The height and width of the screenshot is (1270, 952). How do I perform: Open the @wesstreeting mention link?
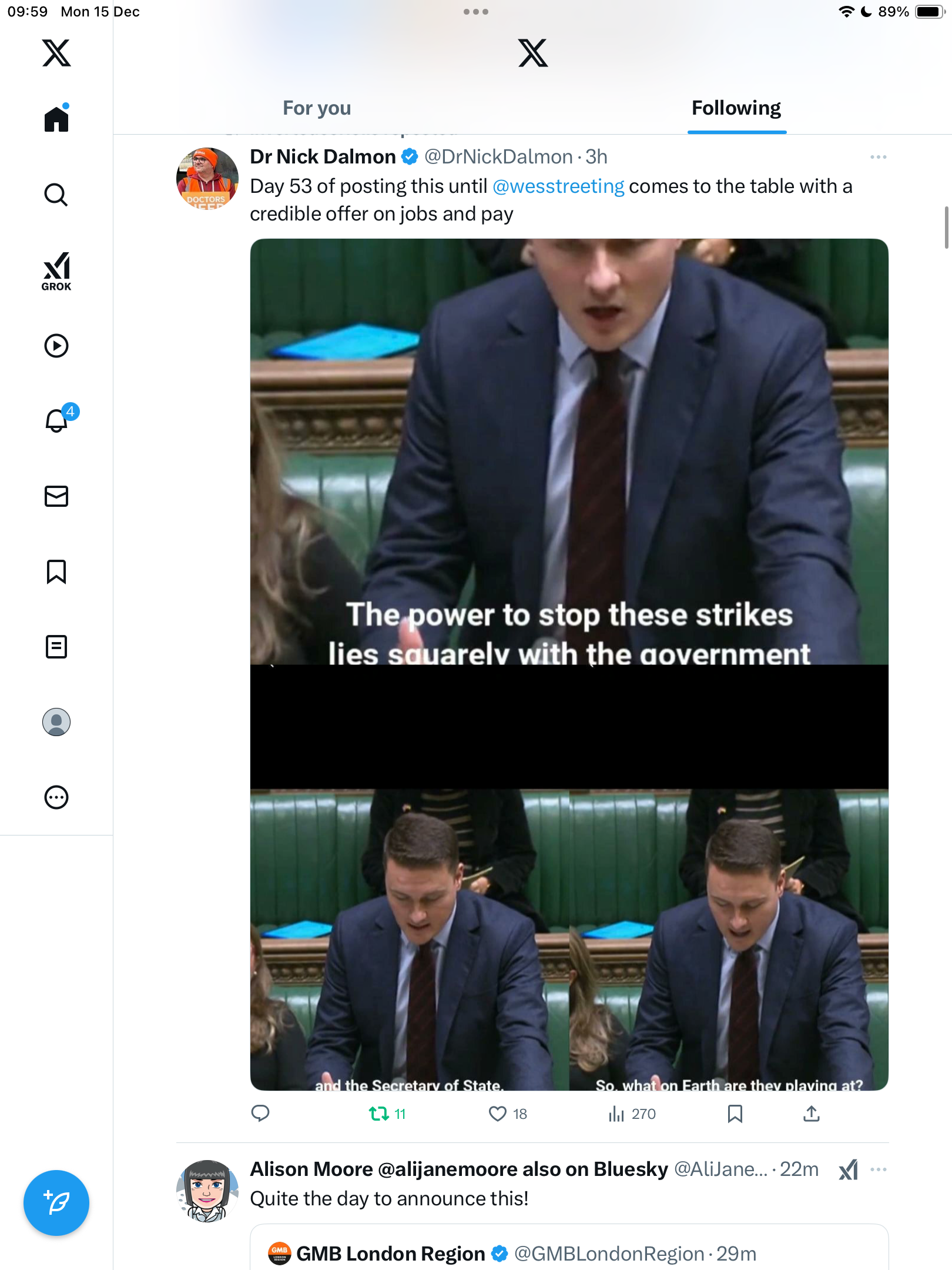[558, 186]
